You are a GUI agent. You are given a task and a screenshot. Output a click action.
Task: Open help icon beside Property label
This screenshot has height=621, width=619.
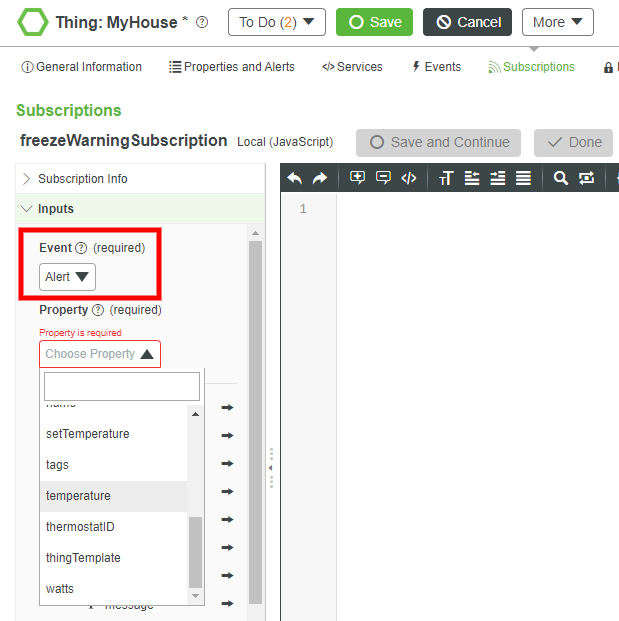pos(98,310)
